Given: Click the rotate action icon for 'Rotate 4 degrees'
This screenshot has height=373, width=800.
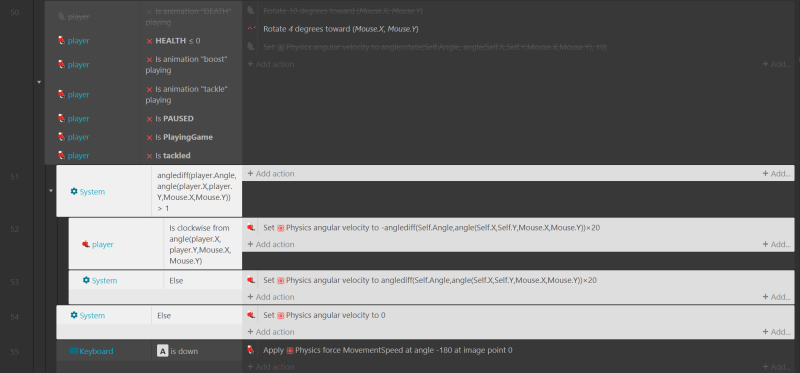Looking at the screenshot, I should click(x=251, y=29).
